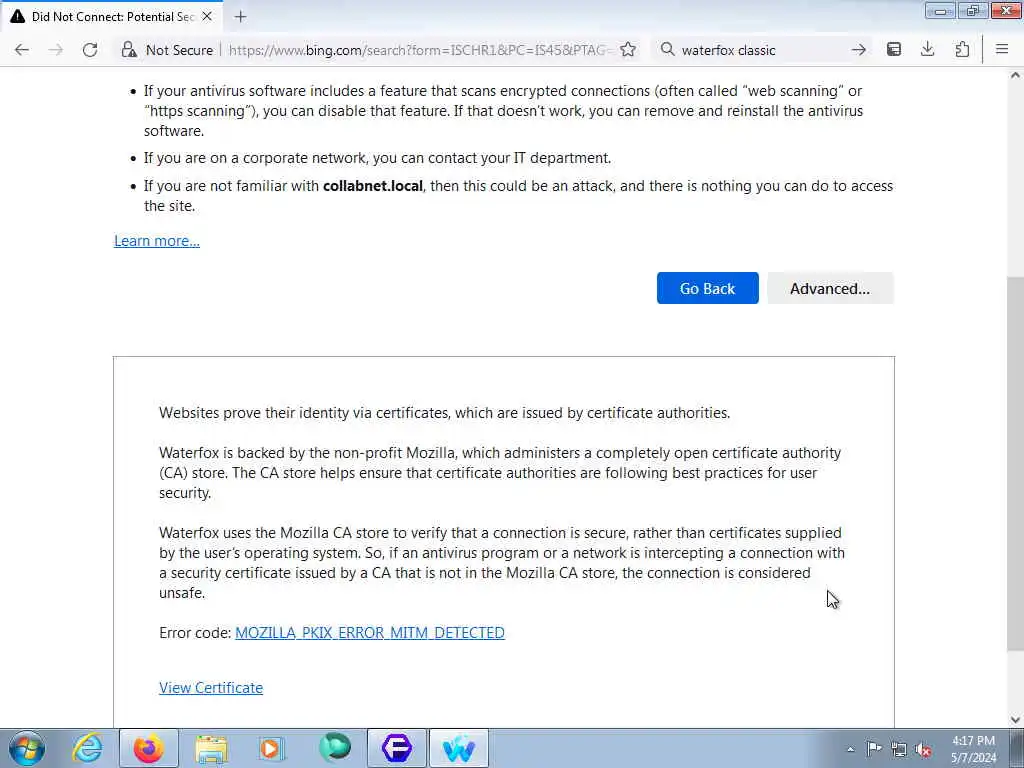The width and height of the screenshot is (1024, 768).
Task: Open a new tab with the plus button
Action: (240, 16)
